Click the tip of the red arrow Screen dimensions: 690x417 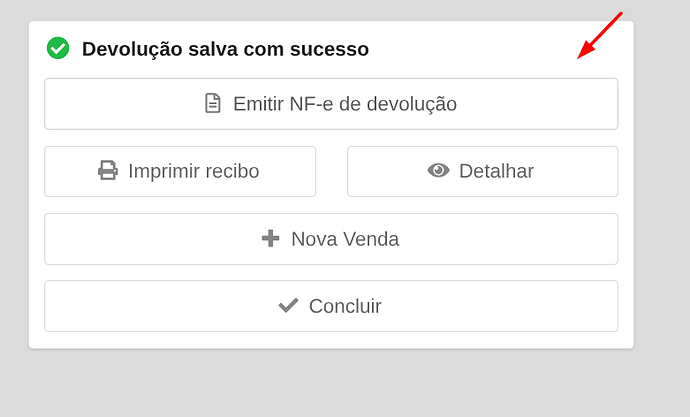point(579,58)
